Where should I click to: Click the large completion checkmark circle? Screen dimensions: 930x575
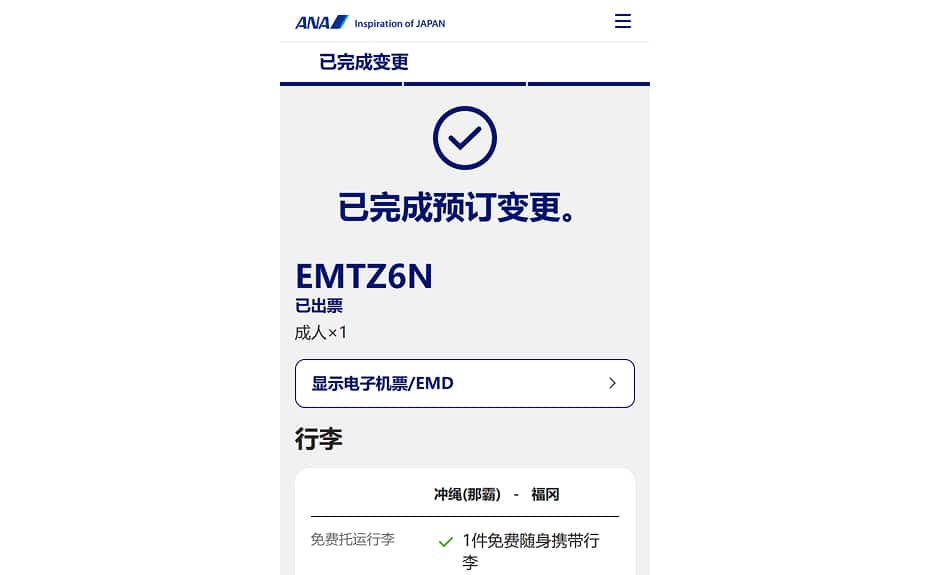[464, 138]
